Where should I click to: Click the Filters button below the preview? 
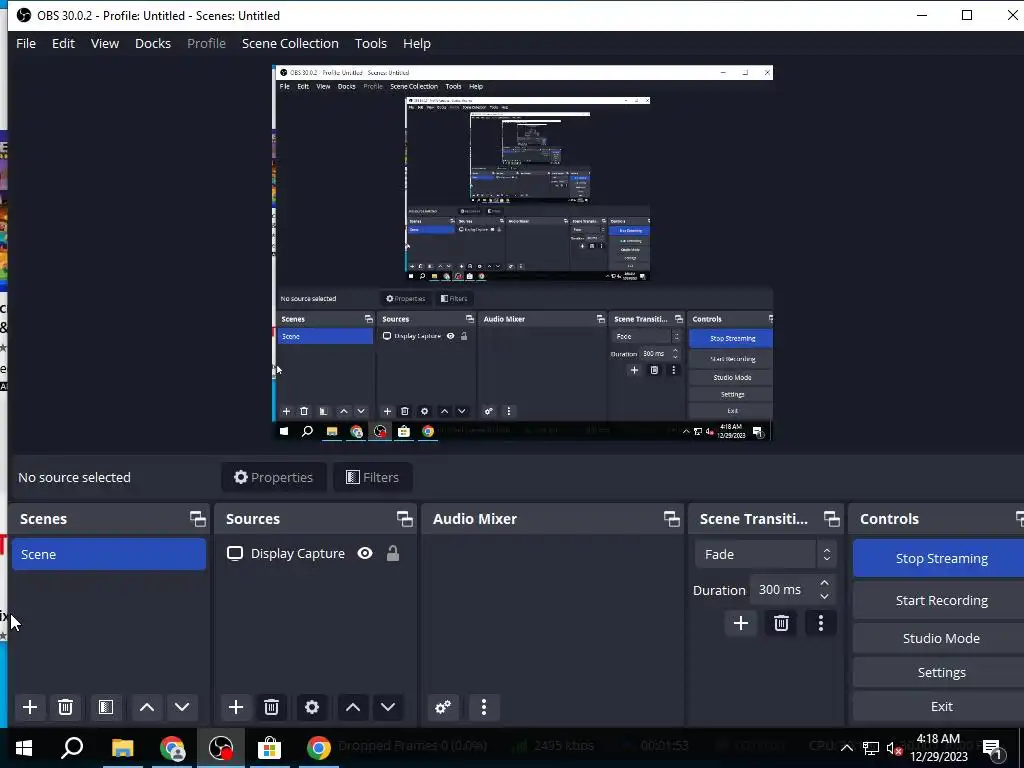[372, 477]
